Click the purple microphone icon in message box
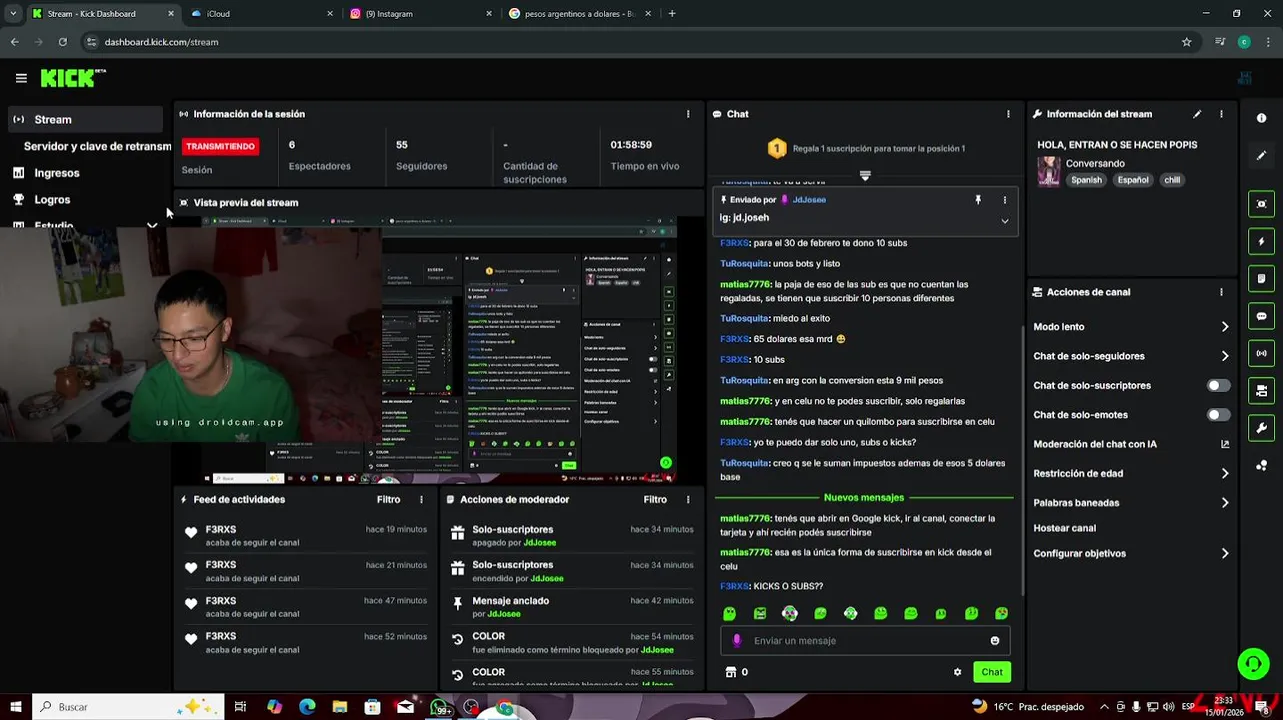The width and height of the screenshot is (1283, 720). (737, 641)
